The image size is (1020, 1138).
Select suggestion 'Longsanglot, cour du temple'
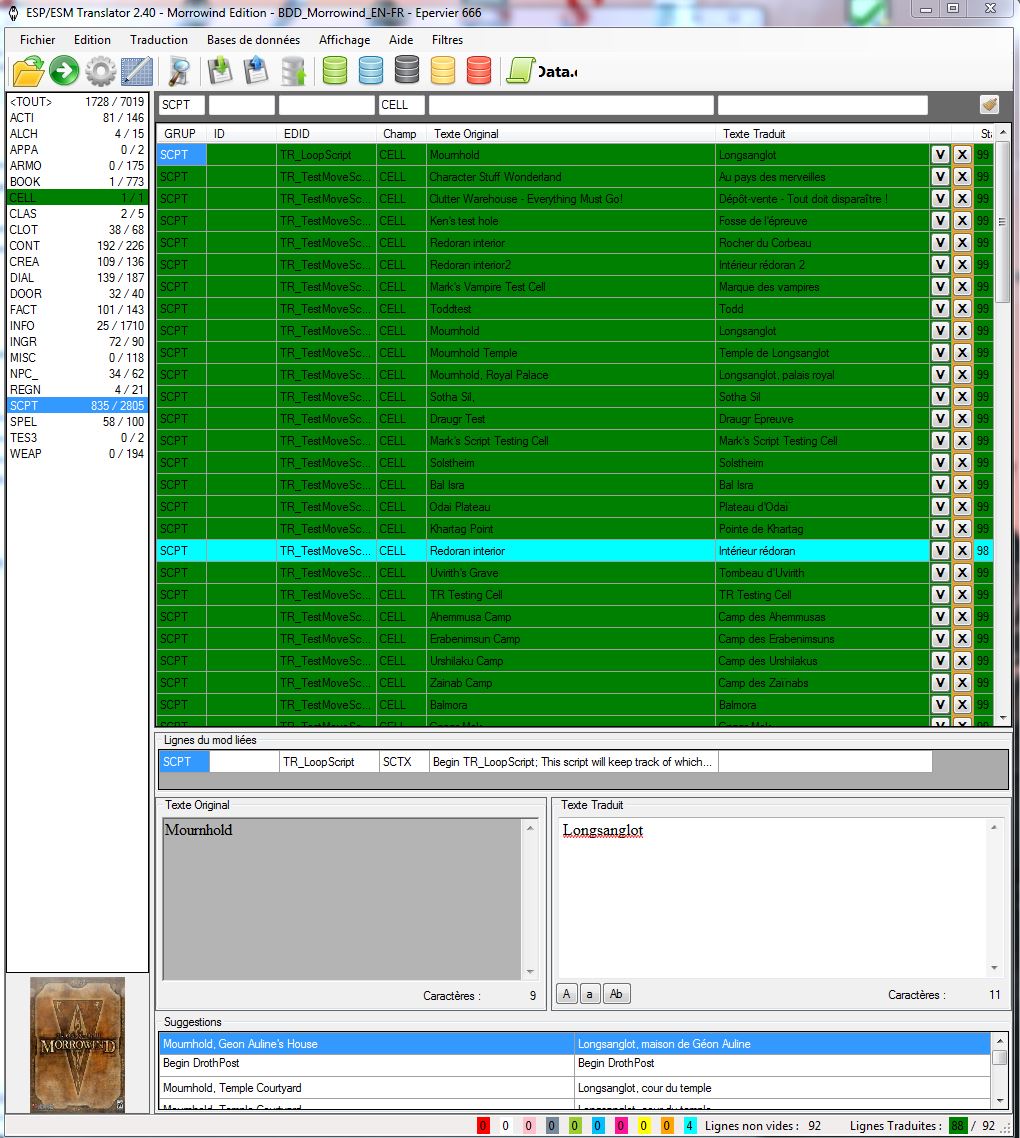[x=783, y=1088]
